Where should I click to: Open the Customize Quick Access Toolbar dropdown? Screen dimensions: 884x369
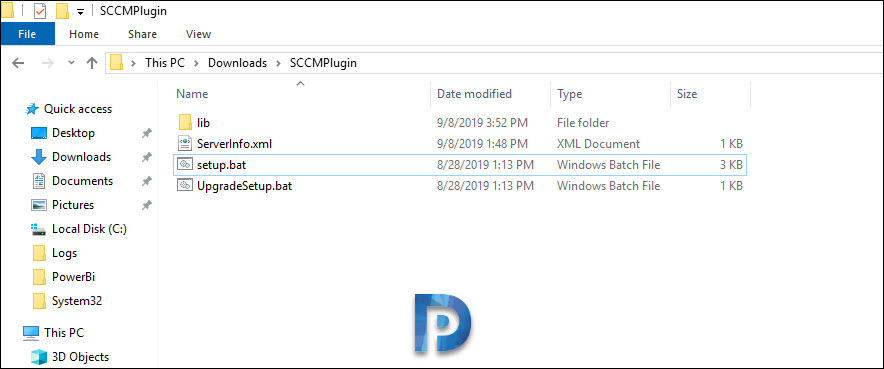(x=80, y=11)
